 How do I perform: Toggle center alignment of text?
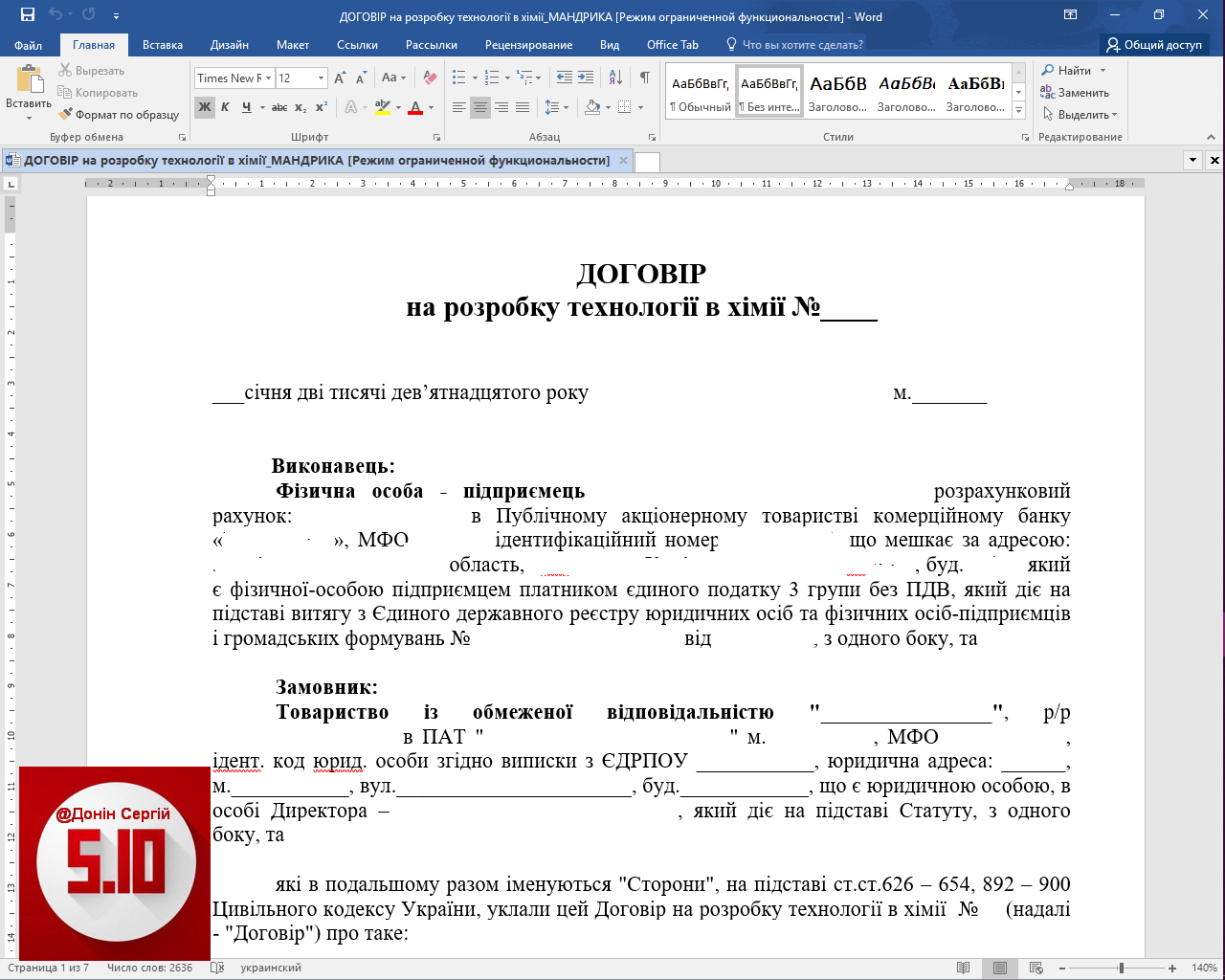[479, 107]
